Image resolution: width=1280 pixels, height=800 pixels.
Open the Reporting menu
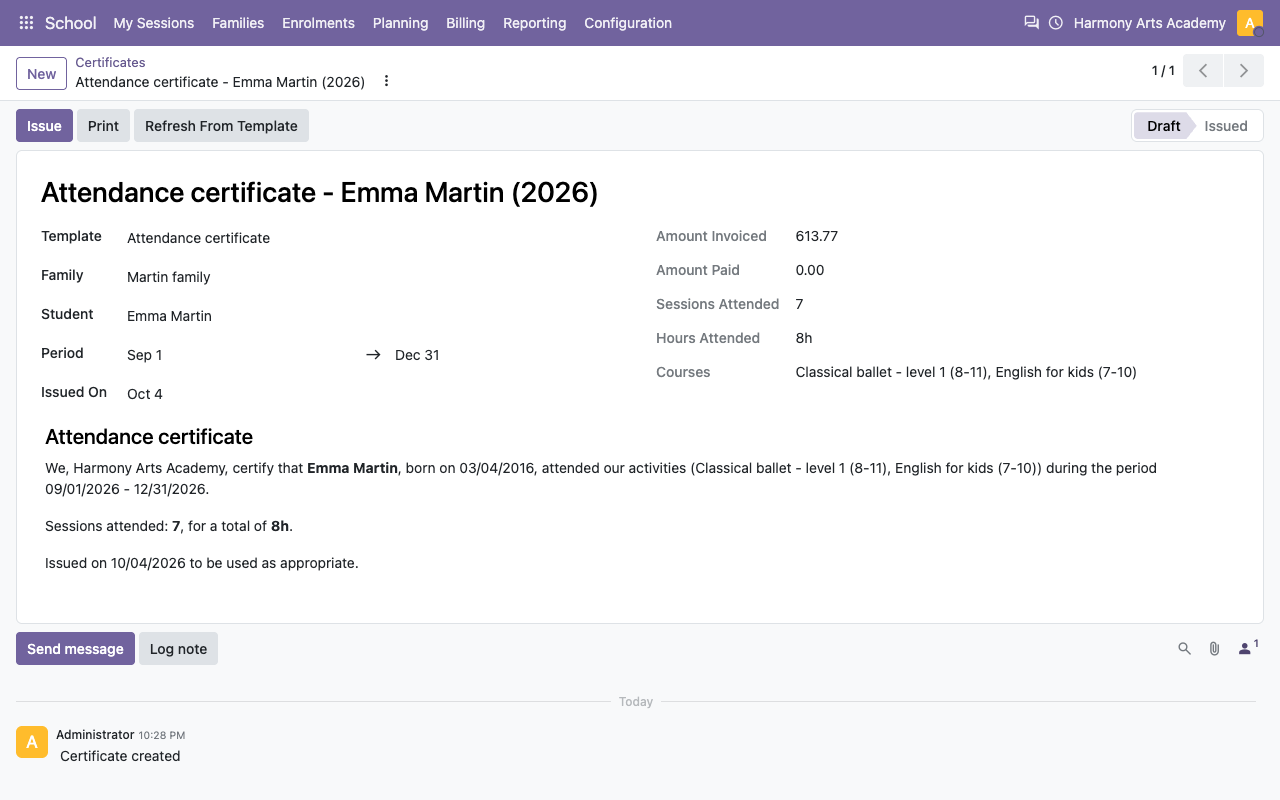tap(534, 23)
